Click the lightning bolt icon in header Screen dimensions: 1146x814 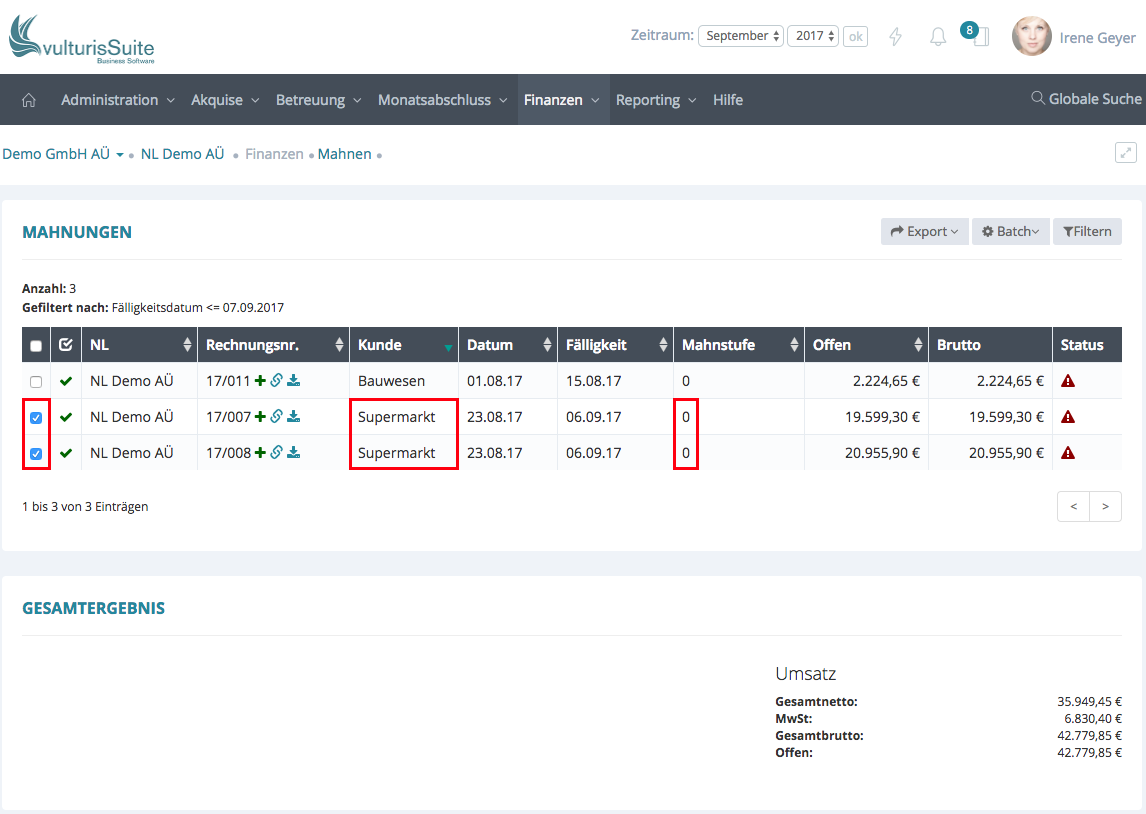[896, 37]
